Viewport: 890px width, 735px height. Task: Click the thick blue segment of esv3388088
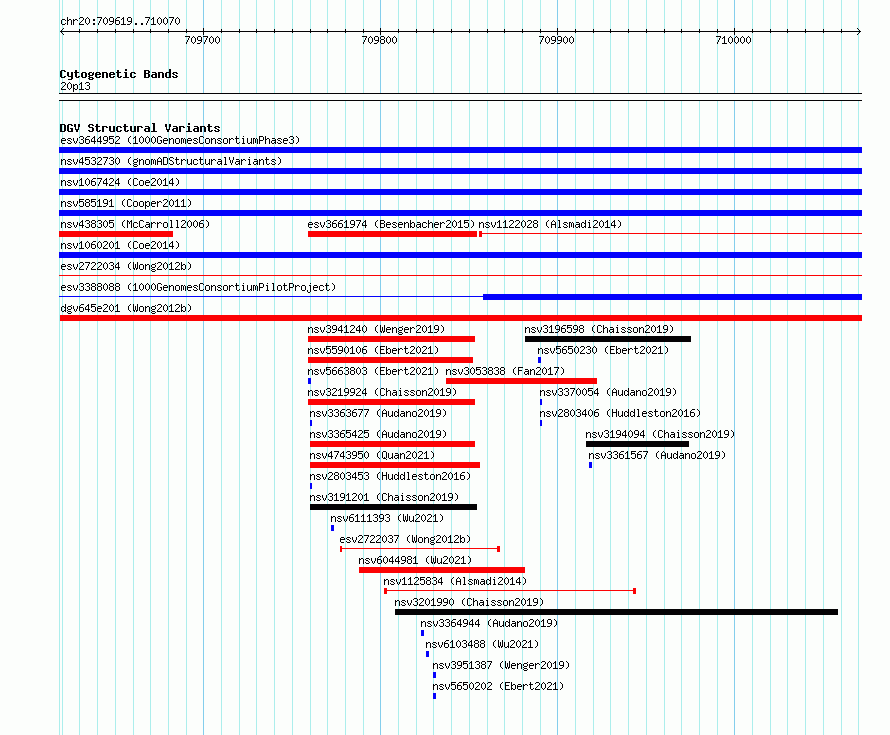click(673, 297)
